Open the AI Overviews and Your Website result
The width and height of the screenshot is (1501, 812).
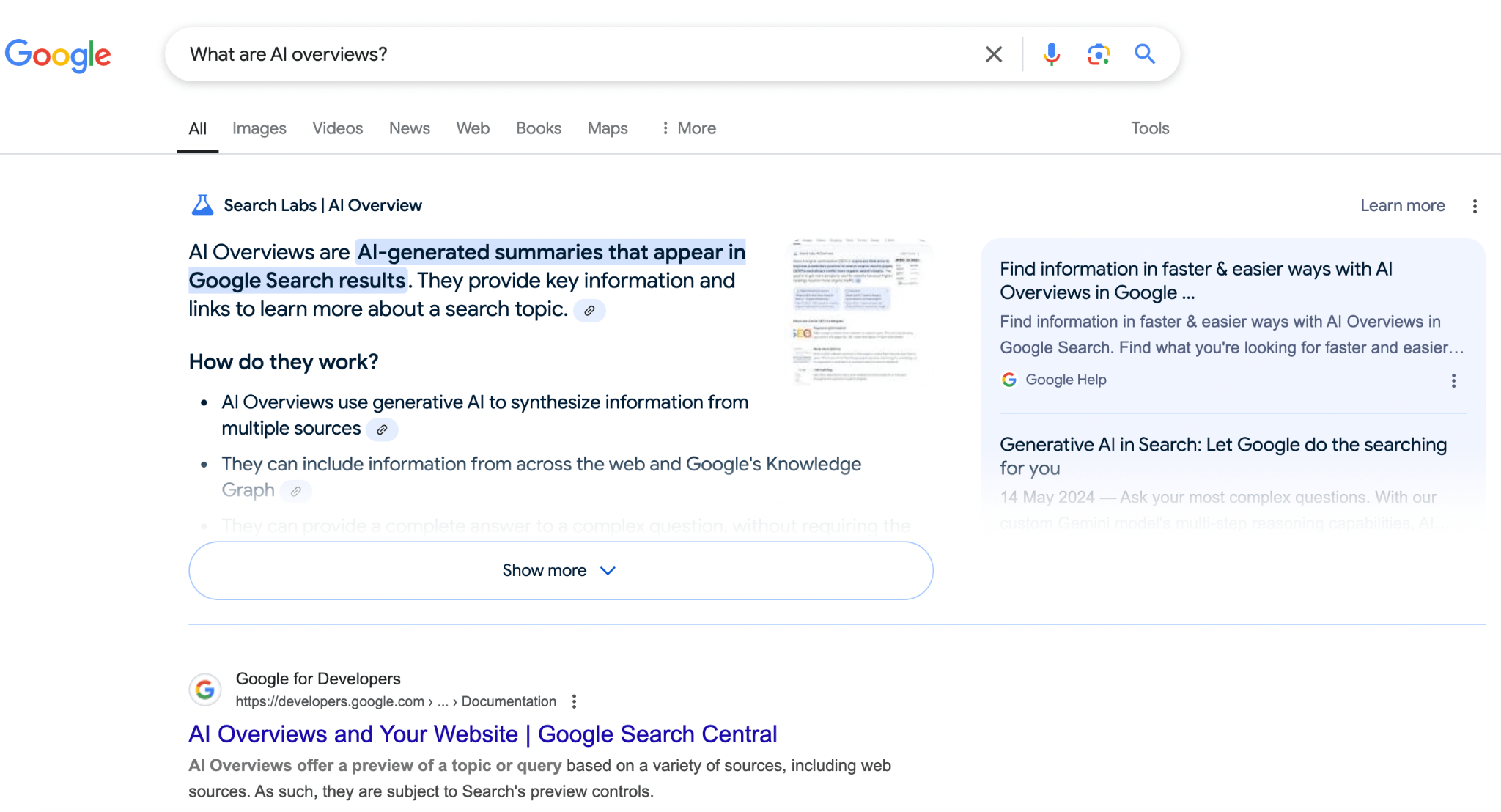(x=482, y=734)
